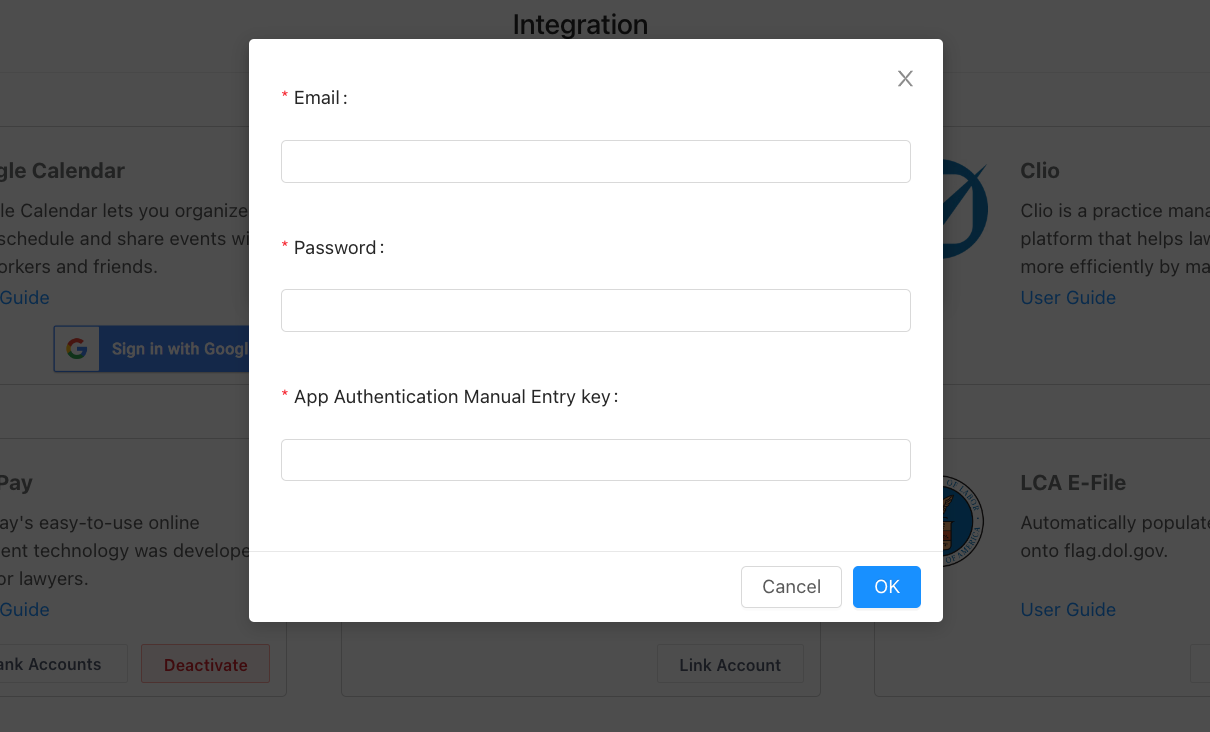This screenshot has width=1210, height=732.
Task: Open the Clio User Guide link
Action: click(x=1068, y=297)
